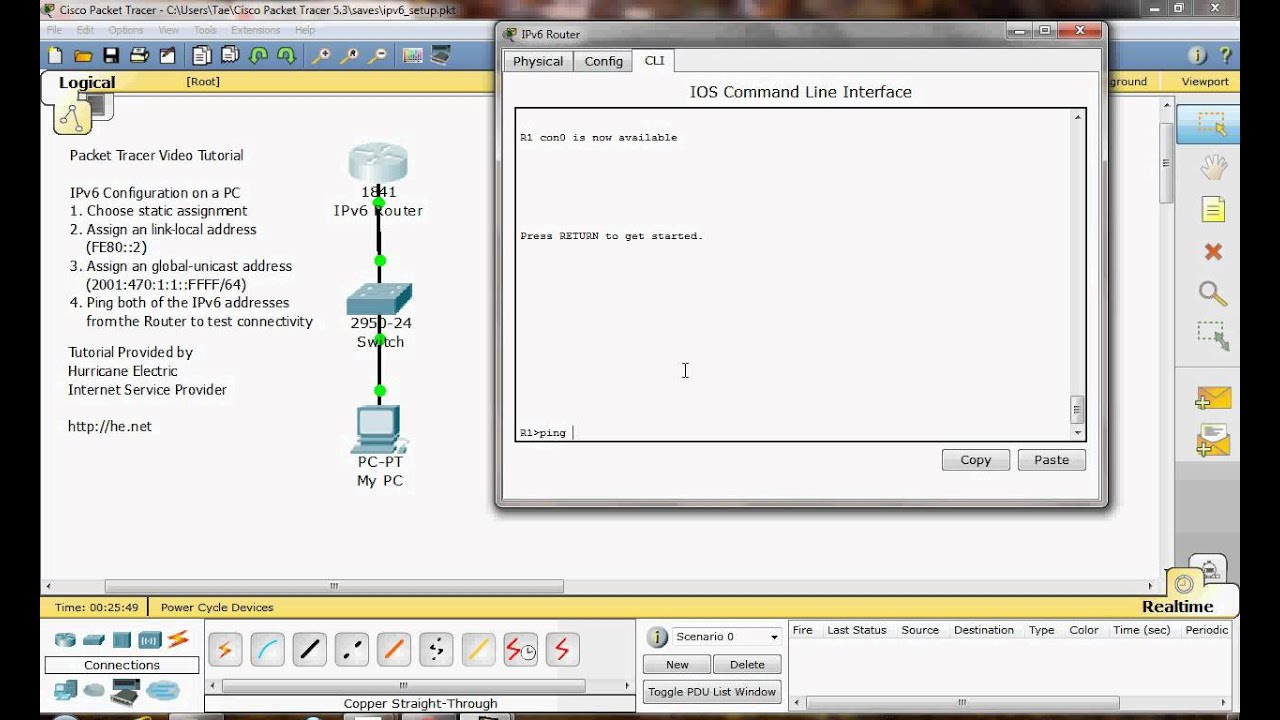Click the Copy icon in the toolbar
The height and width of the screenshot is (720, 1280).
tap(202, 56)
